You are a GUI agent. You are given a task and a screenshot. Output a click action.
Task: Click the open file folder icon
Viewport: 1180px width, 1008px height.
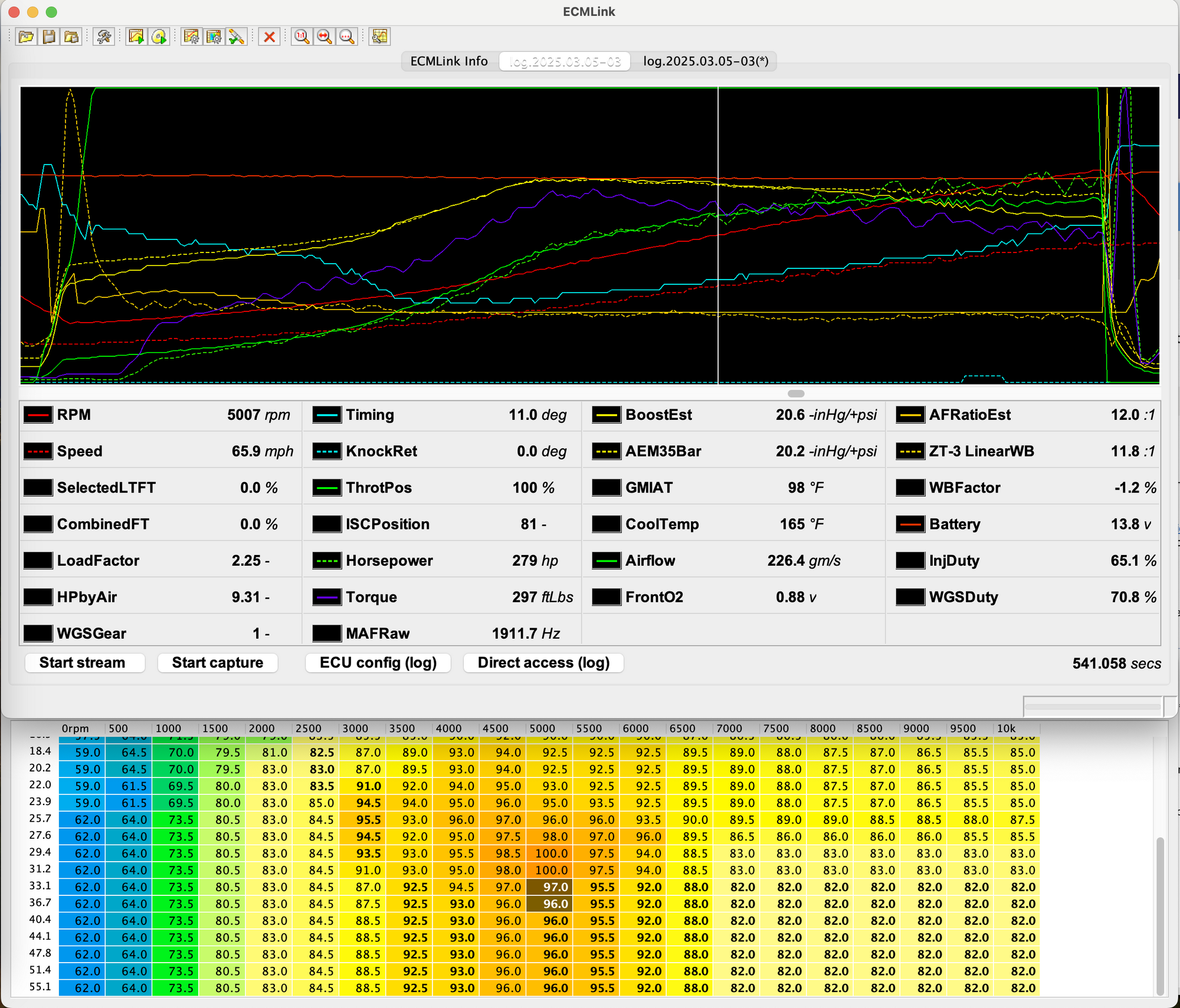[x=25, y=37]
